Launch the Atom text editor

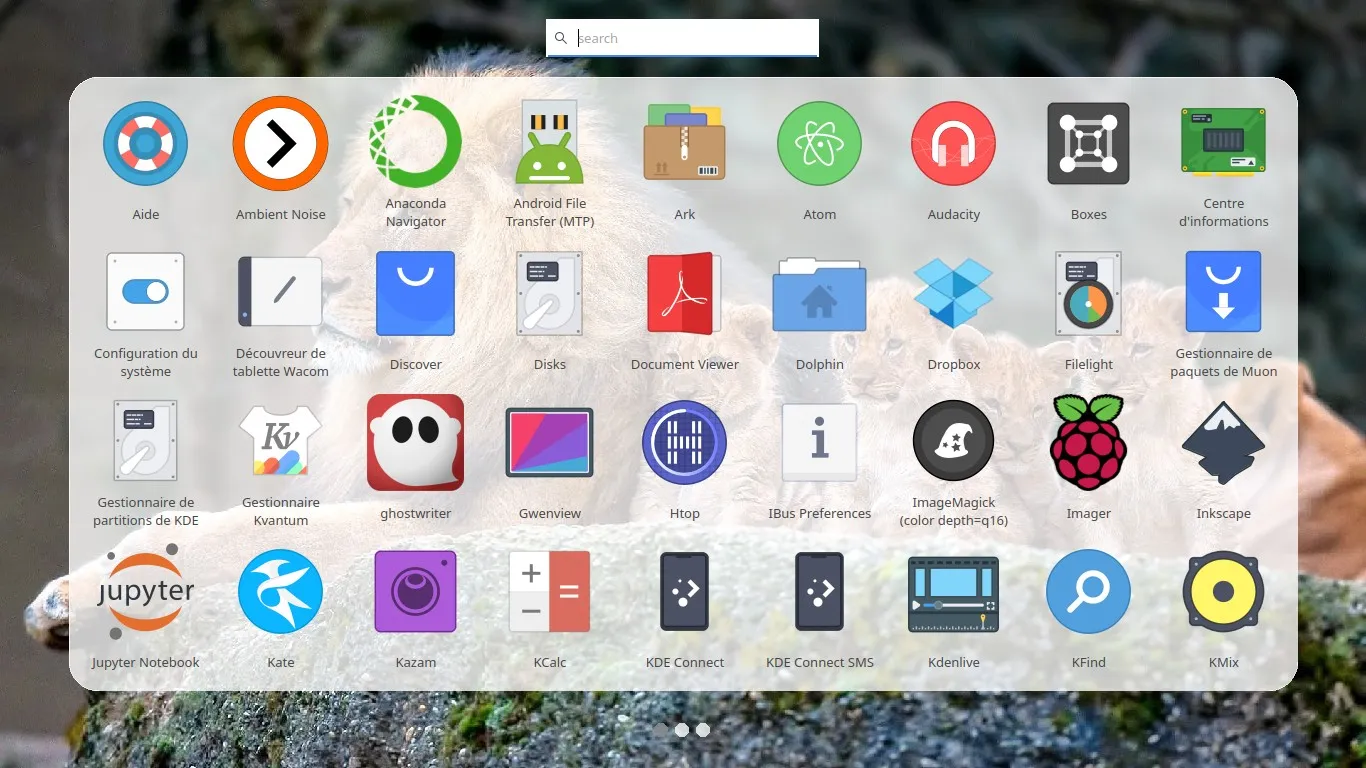pos(819,143)
